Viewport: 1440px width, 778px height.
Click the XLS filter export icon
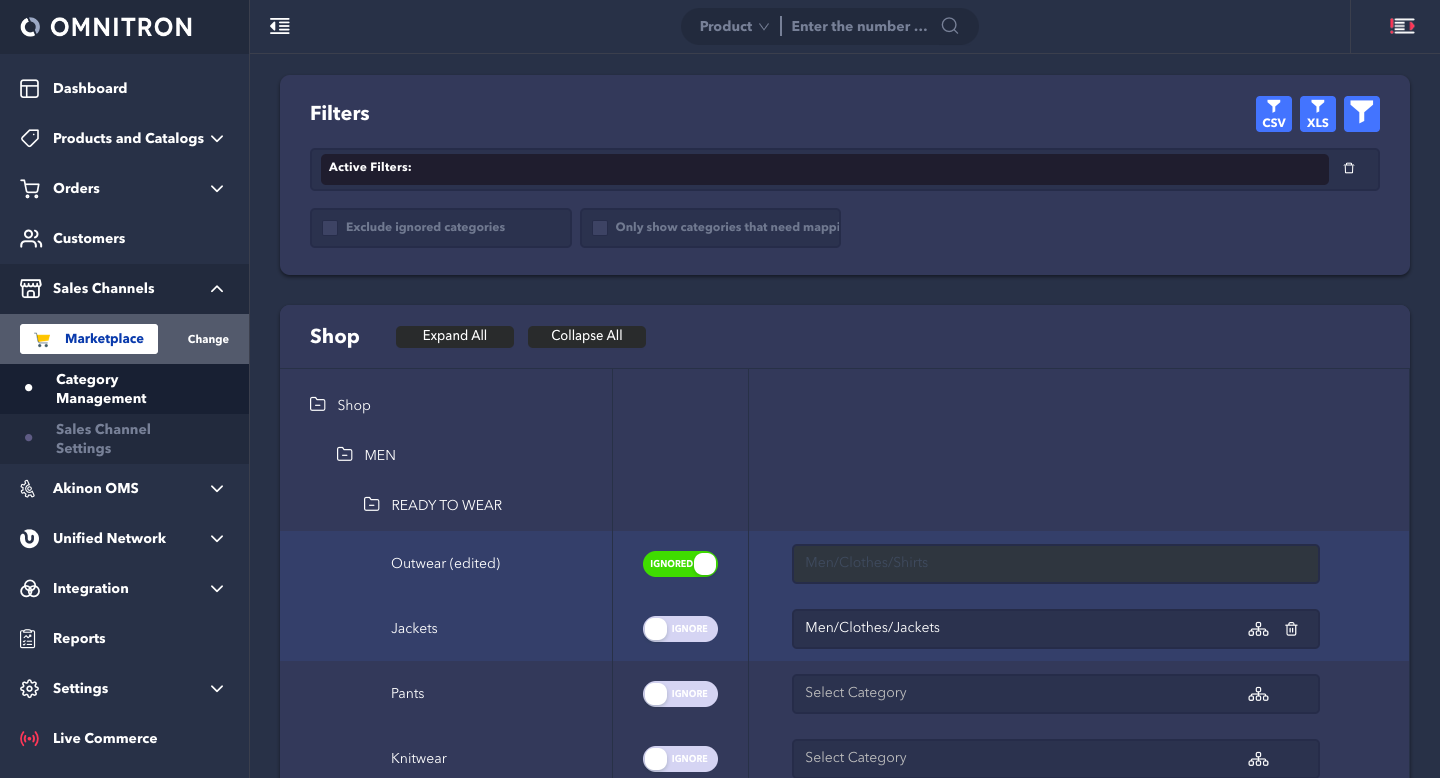point(1317,114)
